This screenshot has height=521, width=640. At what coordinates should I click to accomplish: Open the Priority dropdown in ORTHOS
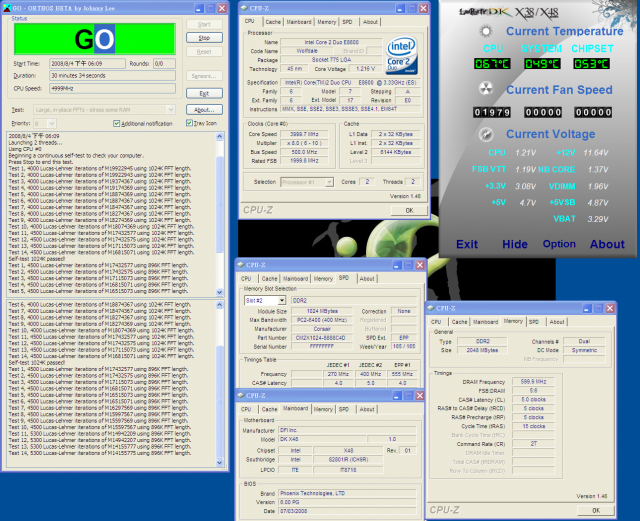point(51,123)
